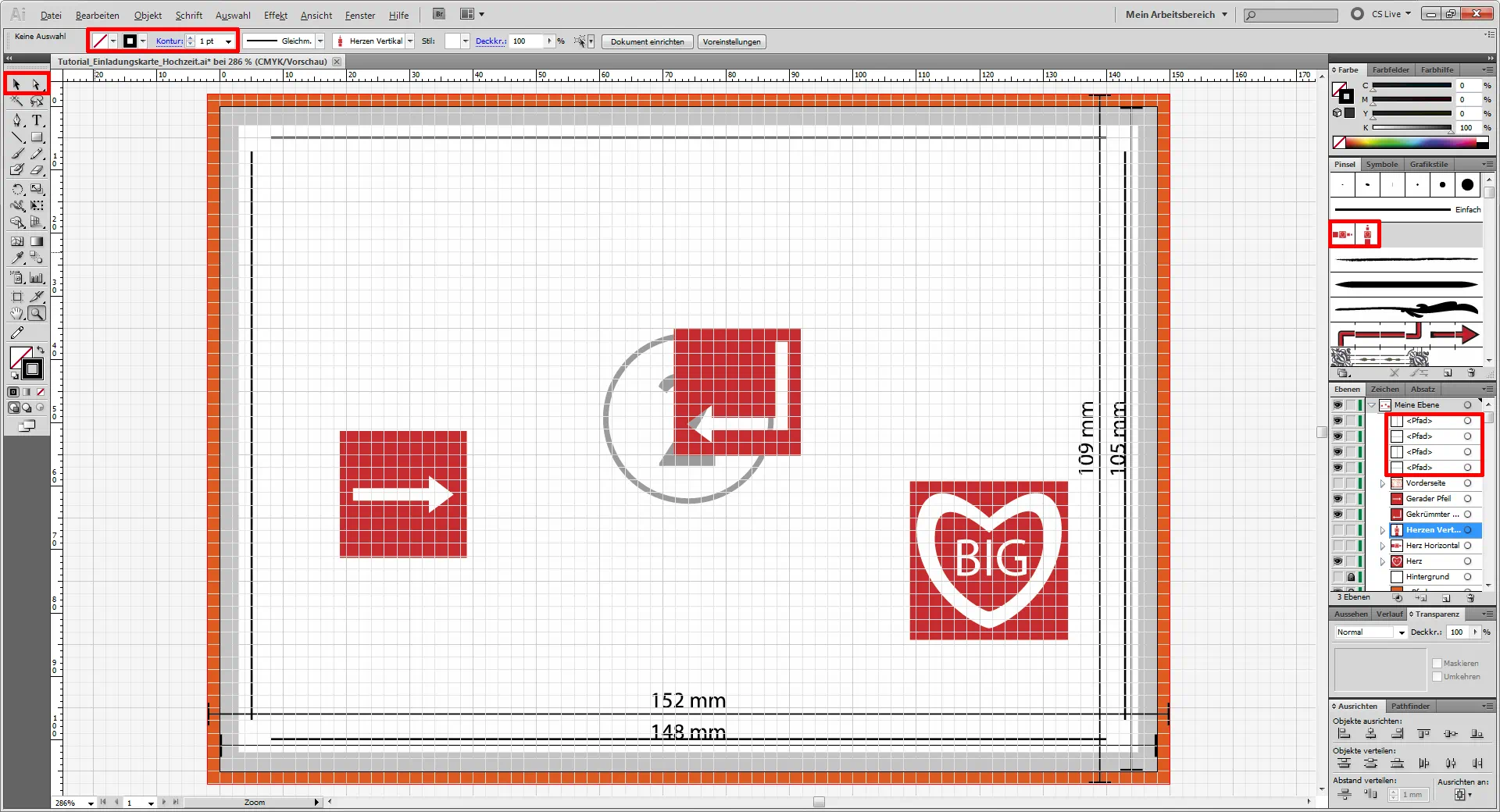Choose the Magic Wand tool
Image resolution: width=1500 pixels, height=812 pixels.
[x=17, y=101]
